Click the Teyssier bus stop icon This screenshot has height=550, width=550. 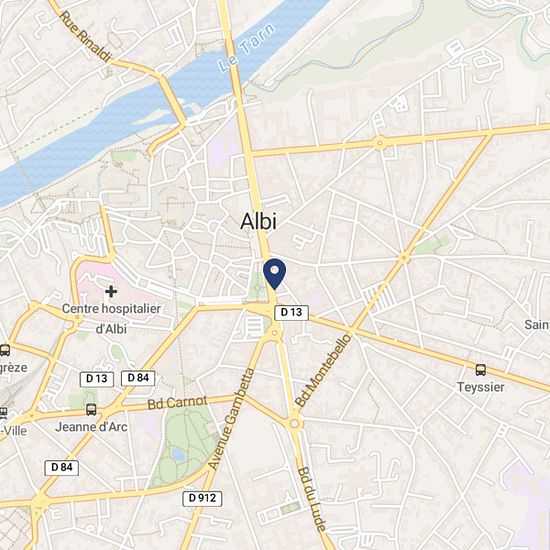pos(481,370)
